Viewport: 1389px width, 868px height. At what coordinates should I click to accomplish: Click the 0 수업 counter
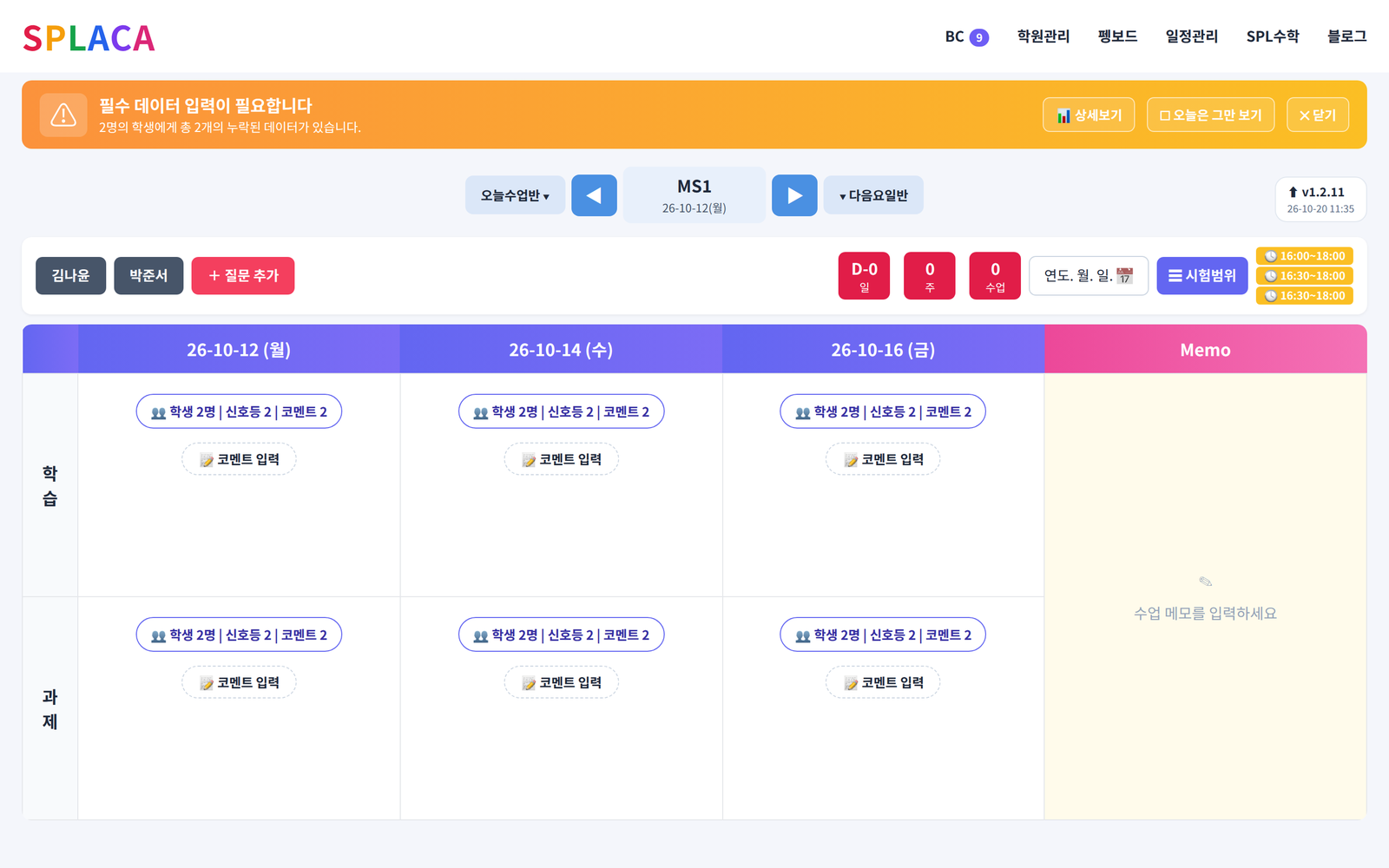pyautogui.click(x=995, y=276)
